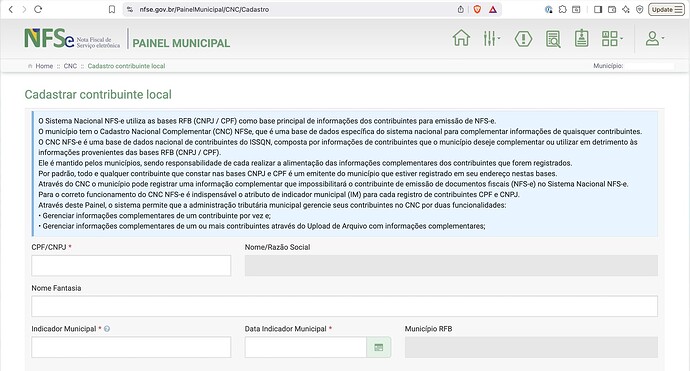Focus the Nome Fantasia input field
This screenshot has width=690, height=371.
point(345,306)
